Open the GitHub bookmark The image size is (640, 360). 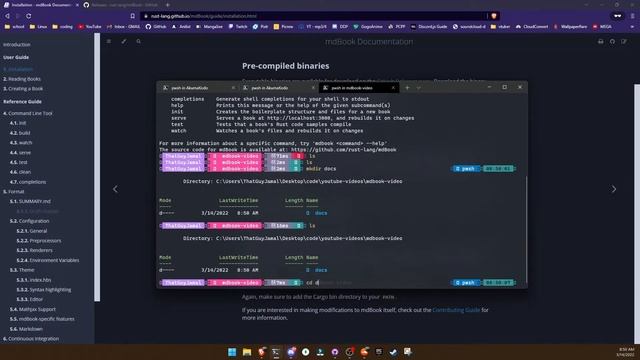[156, 27]
